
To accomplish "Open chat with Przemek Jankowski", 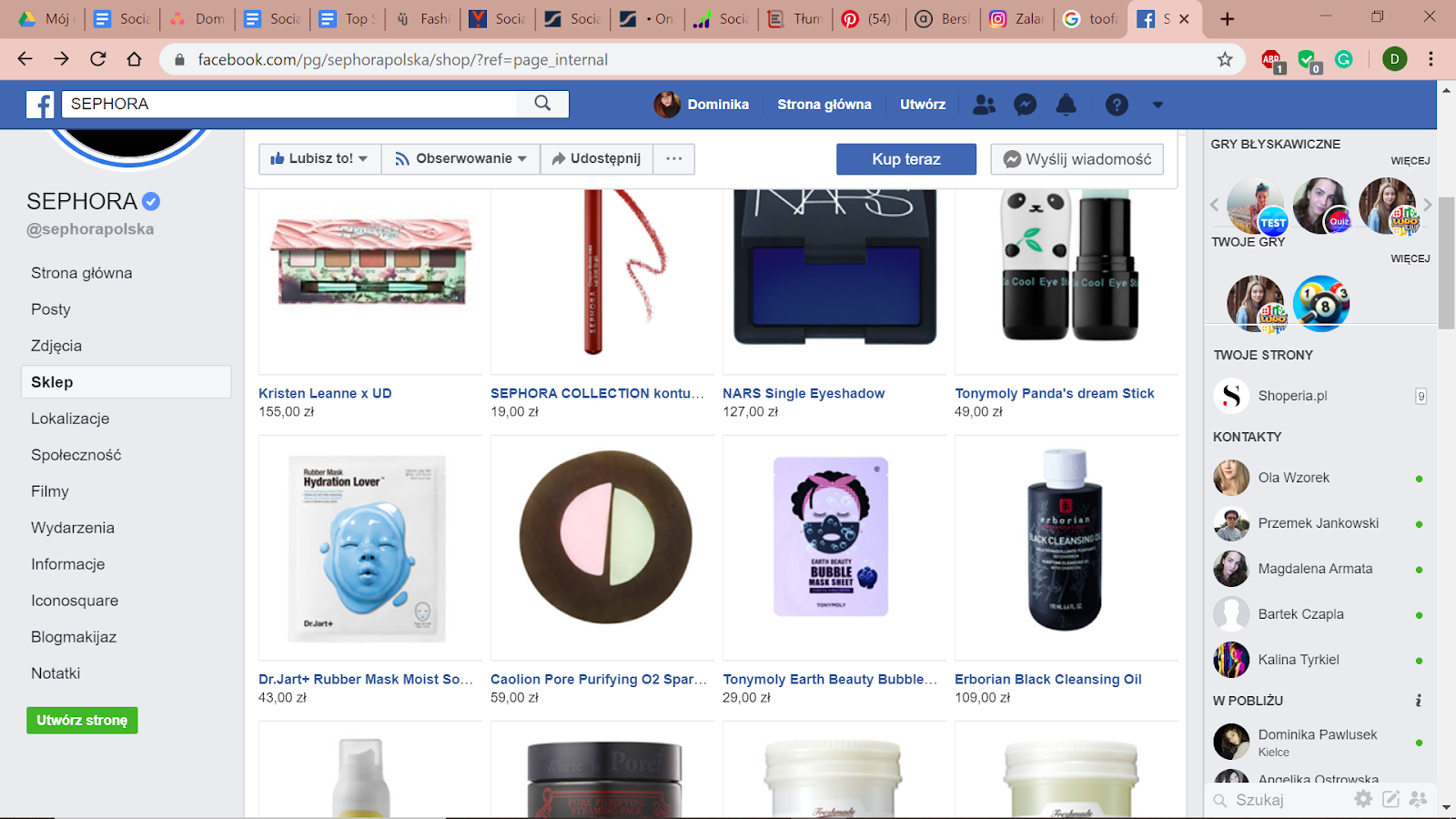I will coord(1319,523).
